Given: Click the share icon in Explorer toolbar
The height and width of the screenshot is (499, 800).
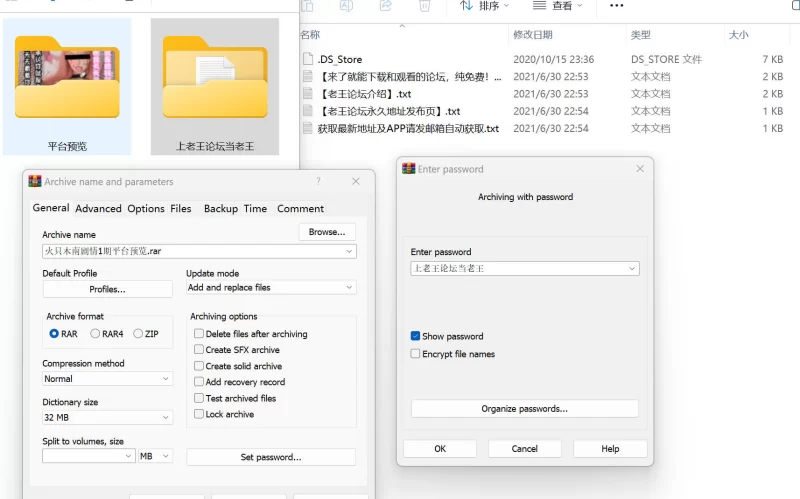Looking at the screenshot, I should 386,6.
